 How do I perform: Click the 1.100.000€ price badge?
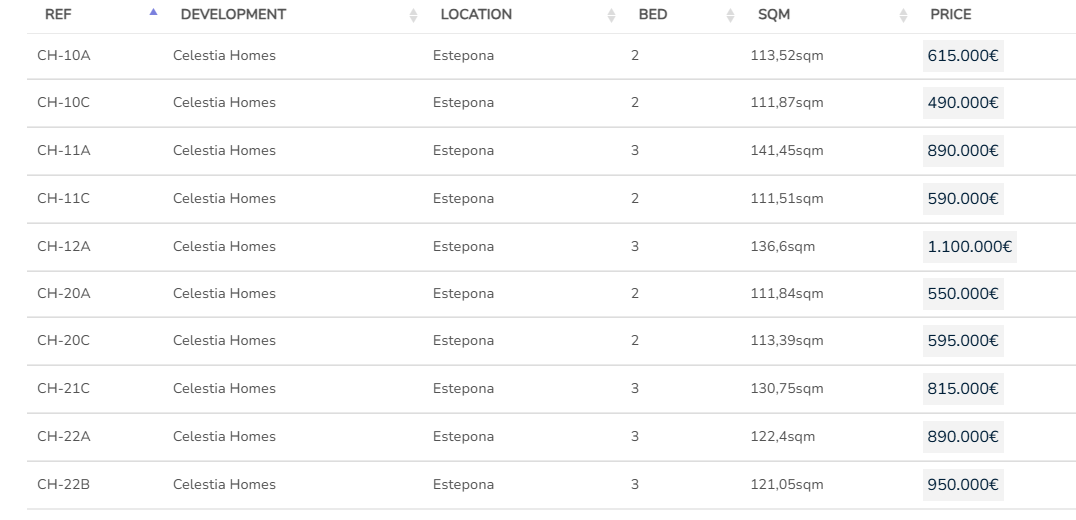(969, 247)
